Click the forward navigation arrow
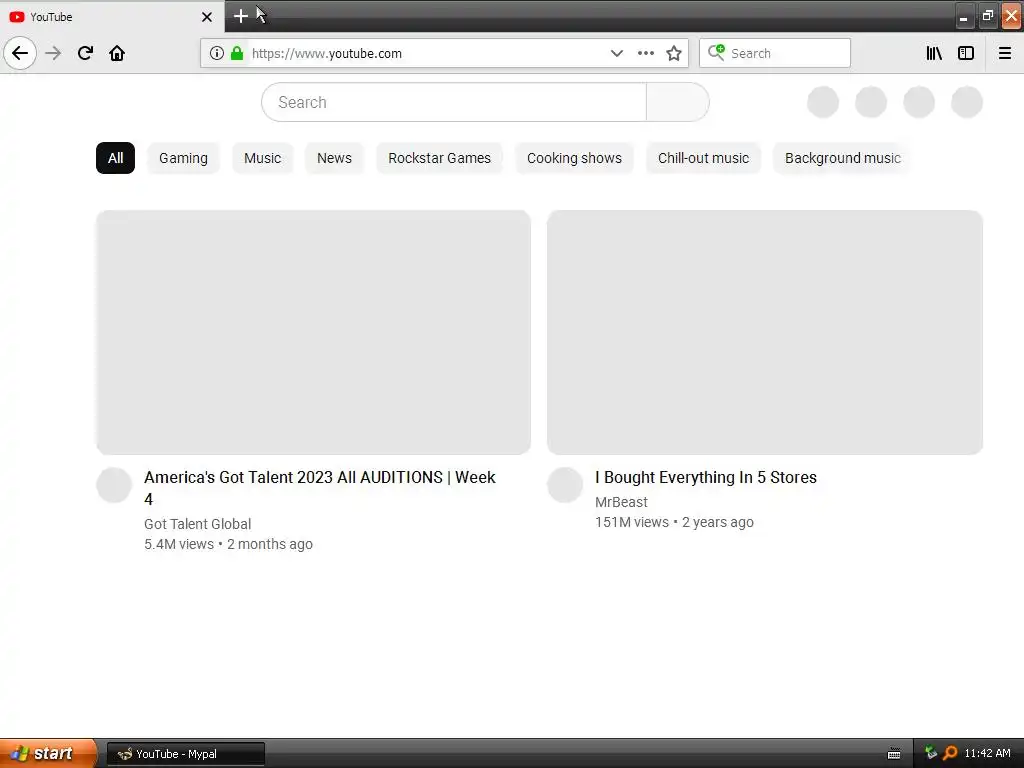The width and height of the screenshot is (1024, 768). (x=53, y=53)
